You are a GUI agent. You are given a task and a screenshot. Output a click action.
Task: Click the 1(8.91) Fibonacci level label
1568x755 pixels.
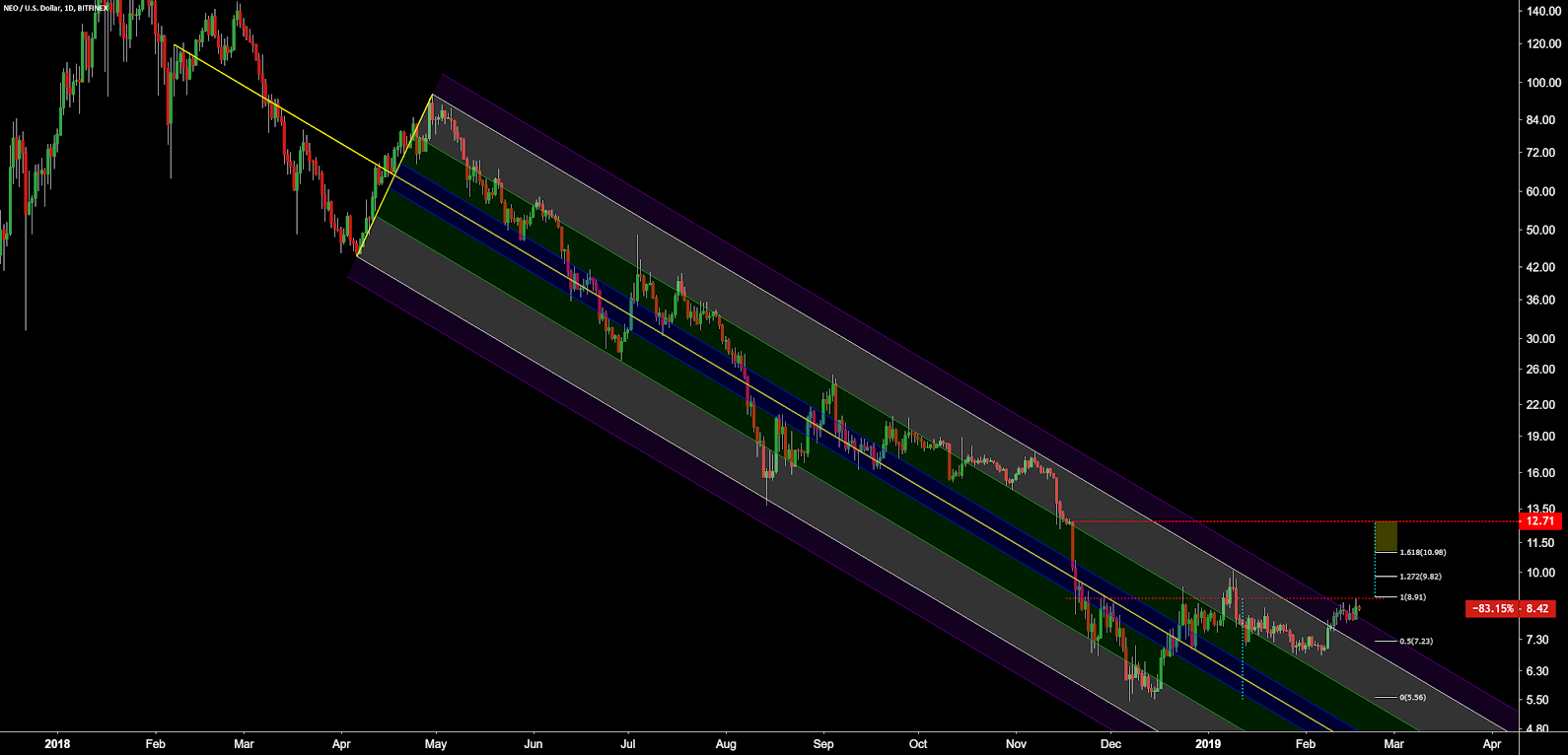1412,597
